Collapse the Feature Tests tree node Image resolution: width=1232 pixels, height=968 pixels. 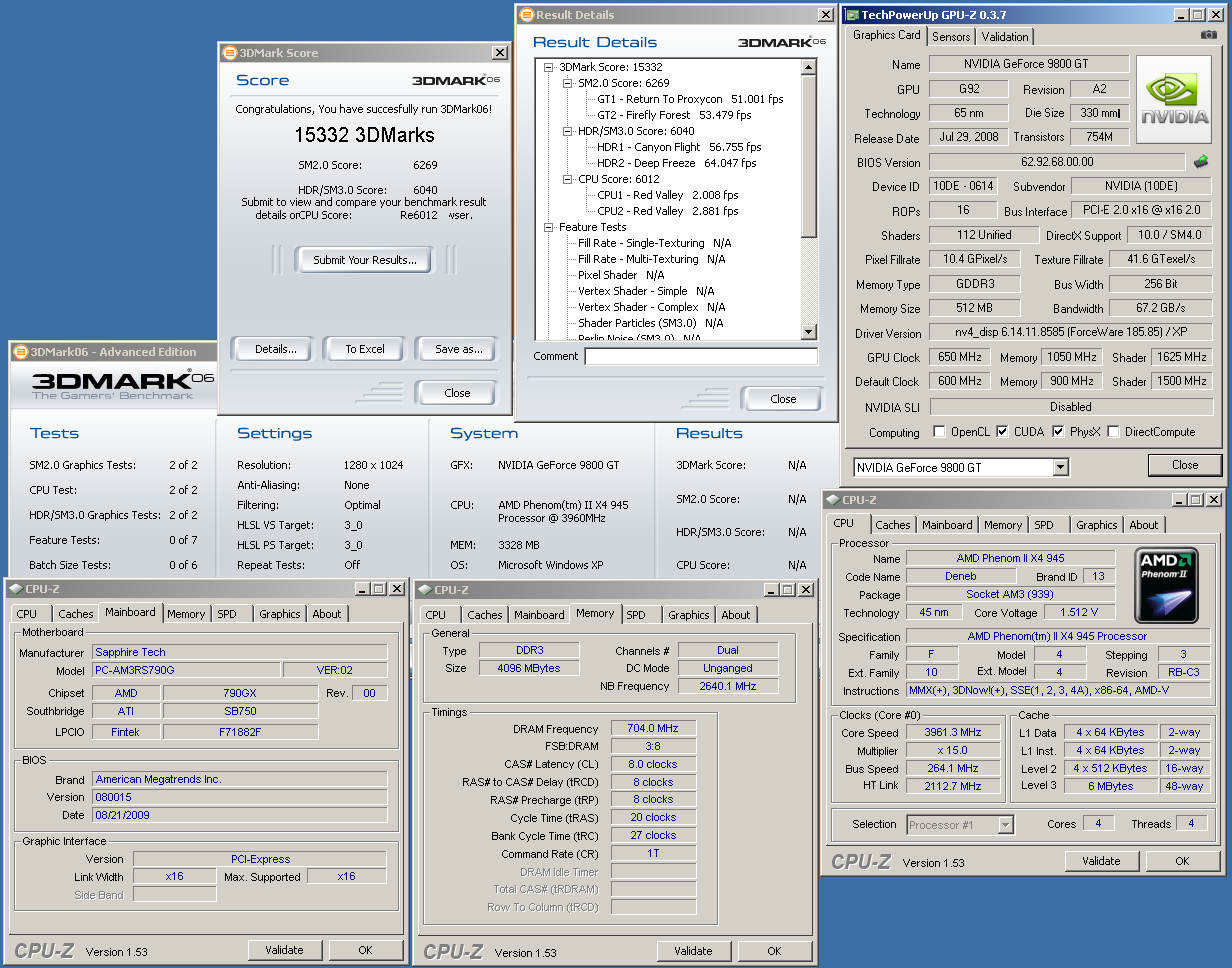[549, 227]
